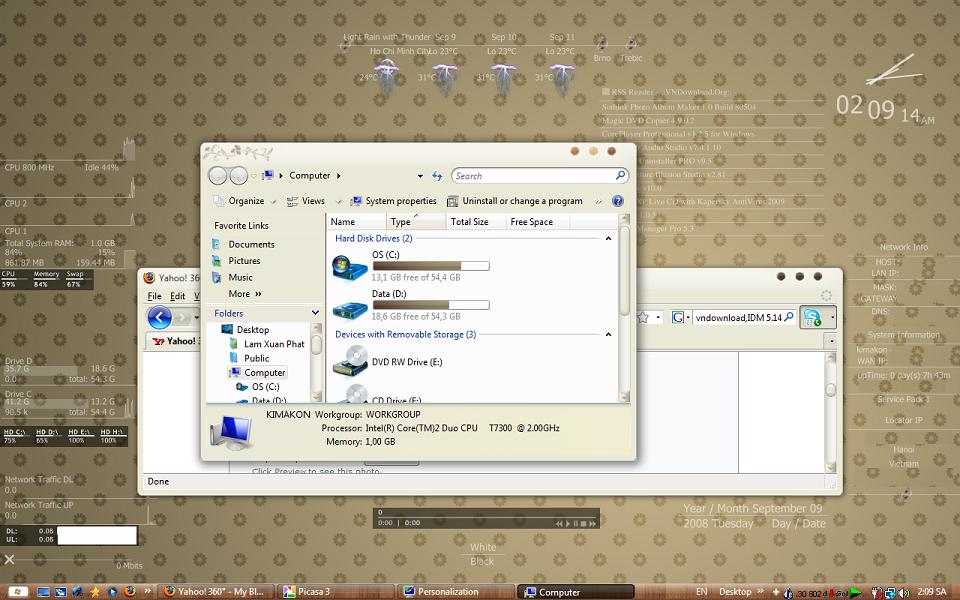Open the blue media player quick launch icon

(112, 592)
